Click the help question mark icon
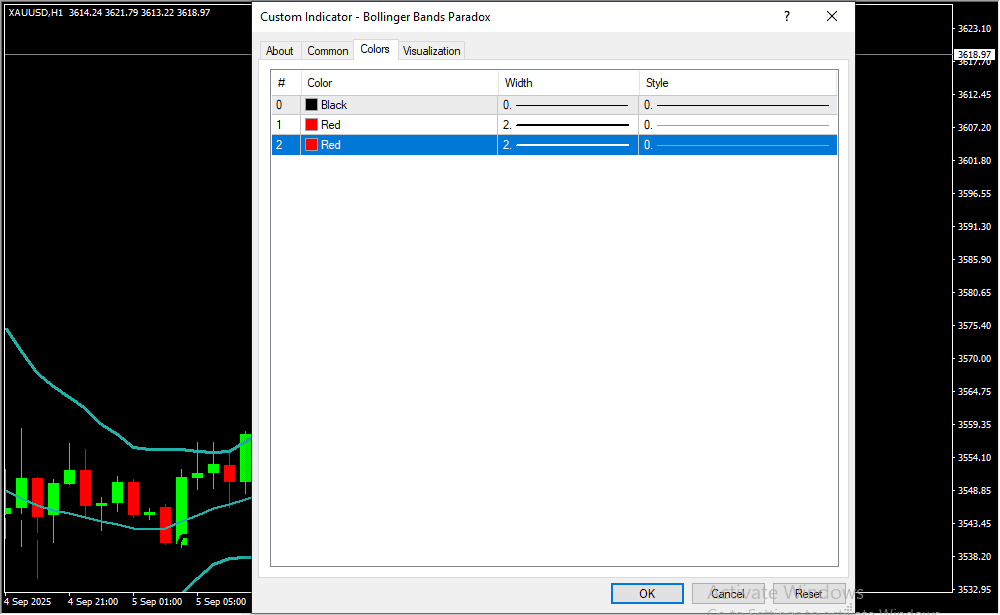 [787, 17]
